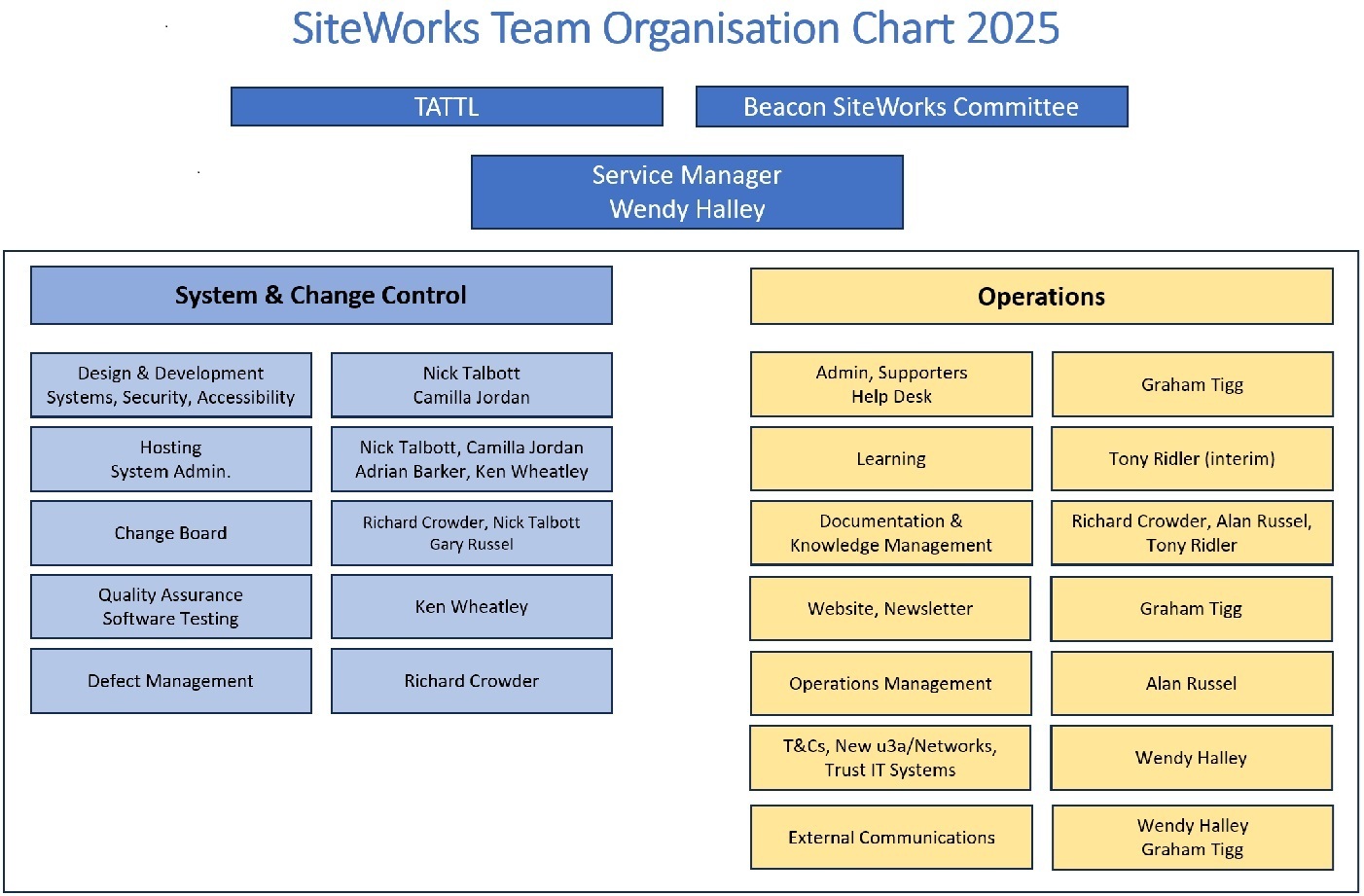Click the Admin, Supporters Help Desk box
This screenshot has height=896, width=1364.
[891, 384]
